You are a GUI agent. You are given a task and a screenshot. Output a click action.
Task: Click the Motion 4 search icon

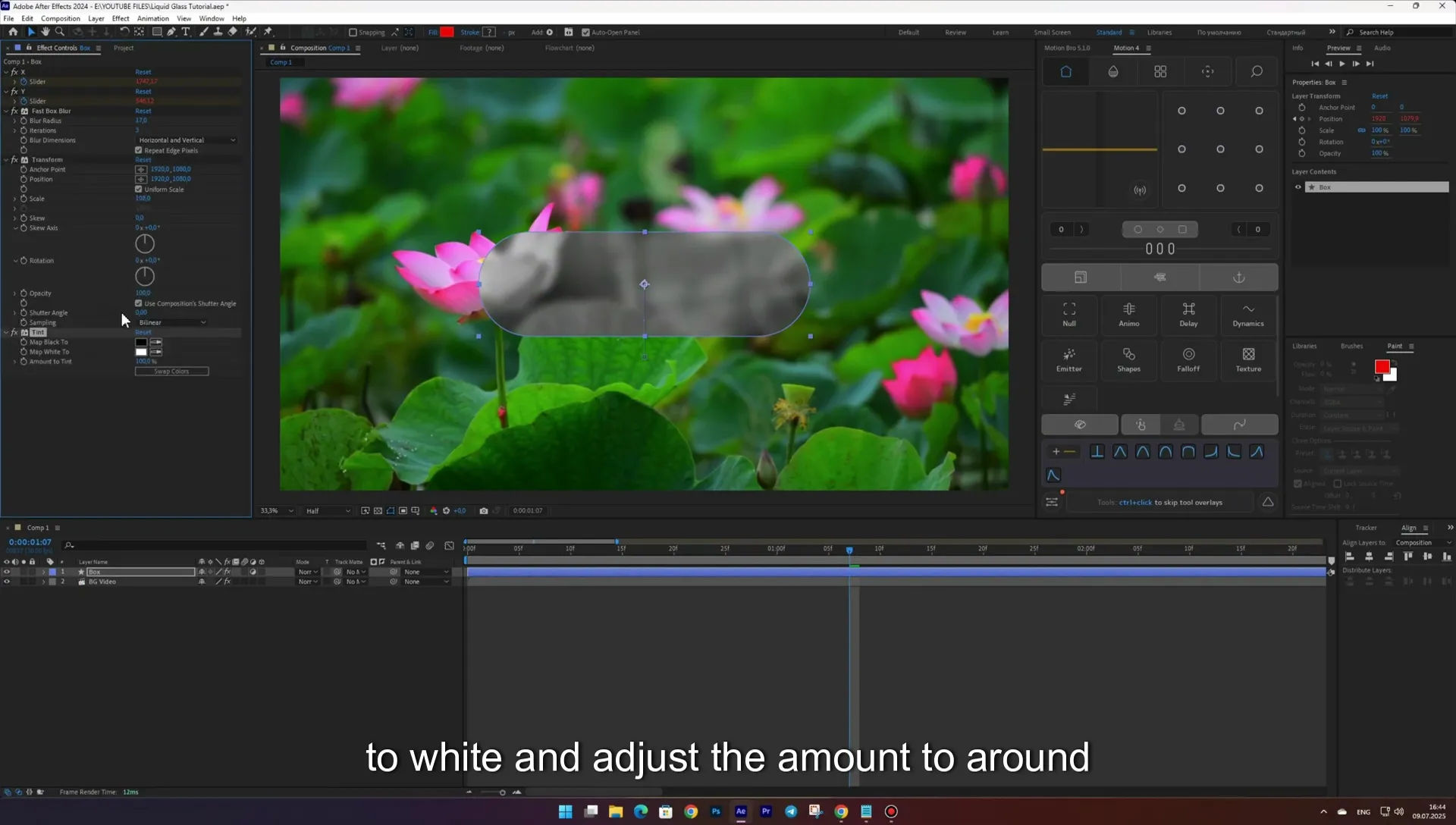(1257, 71)
